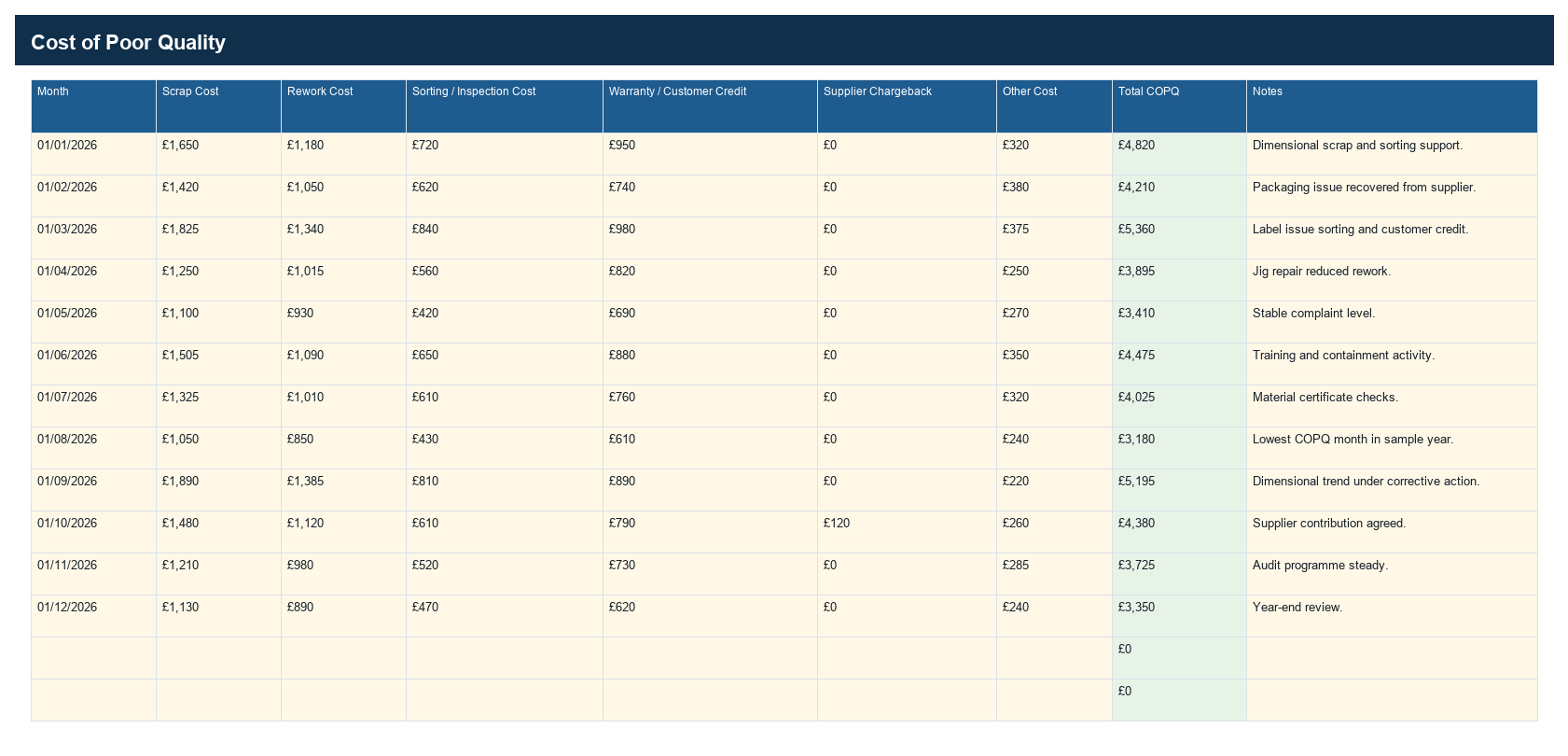Select note 'Year-end review.'
1568x756 pixels.
click(x=1392, y=616)
